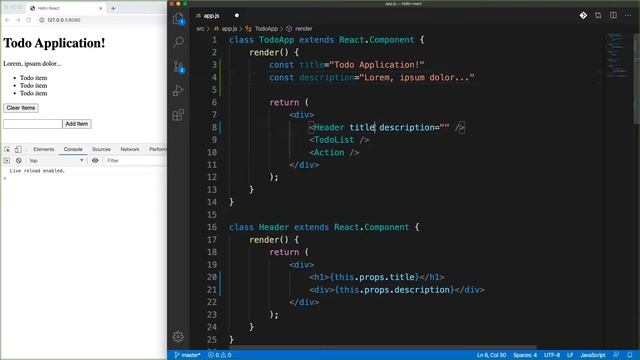The image size is (640, 360).
Task: Open the Run and Debug view
Action: 178,90
